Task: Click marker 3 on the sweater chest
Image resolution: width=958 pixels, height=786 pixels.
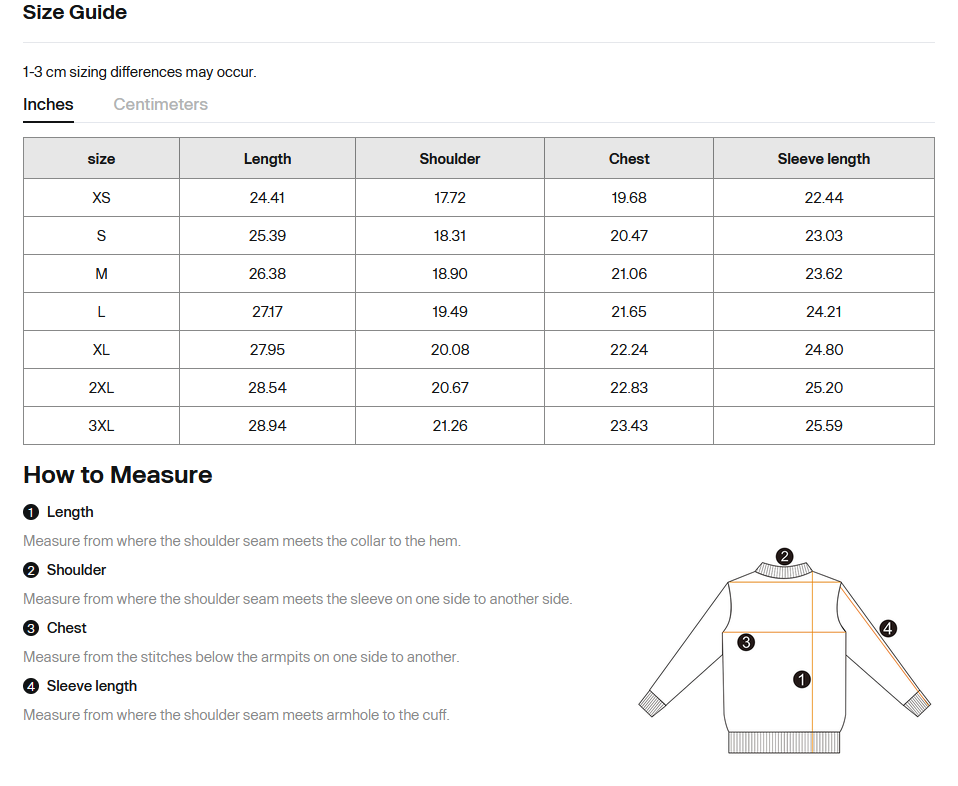Action: [746, 642]
